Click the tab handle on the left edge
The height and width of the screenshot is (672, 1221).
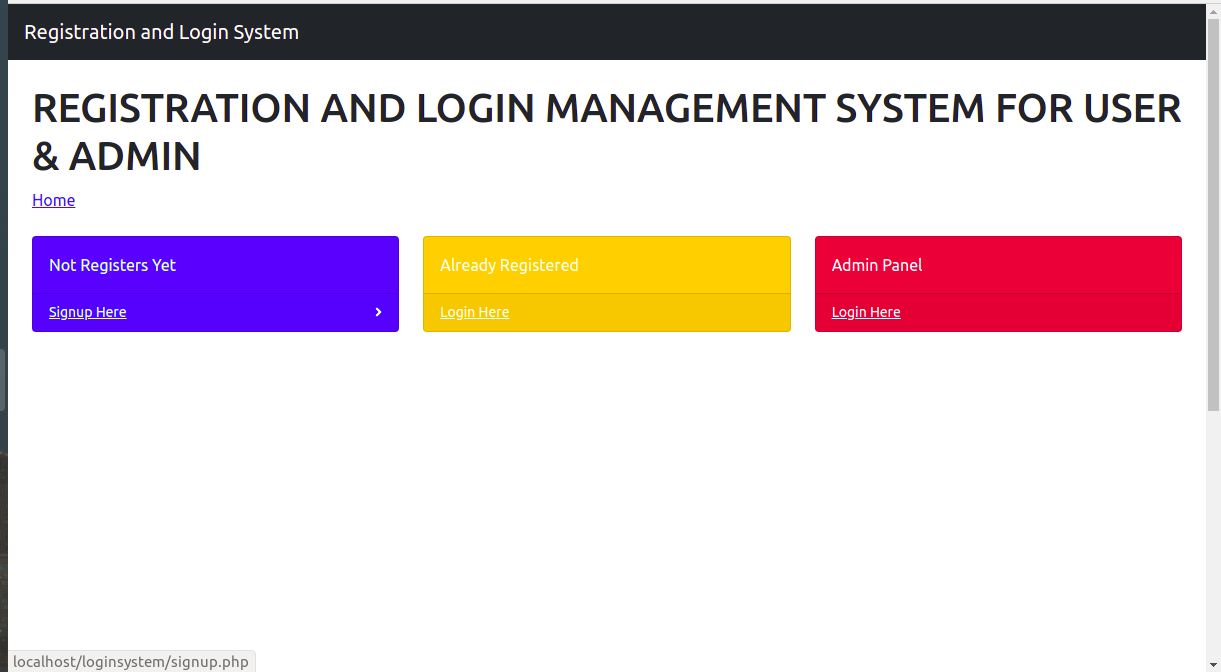[x=3, y=380]
